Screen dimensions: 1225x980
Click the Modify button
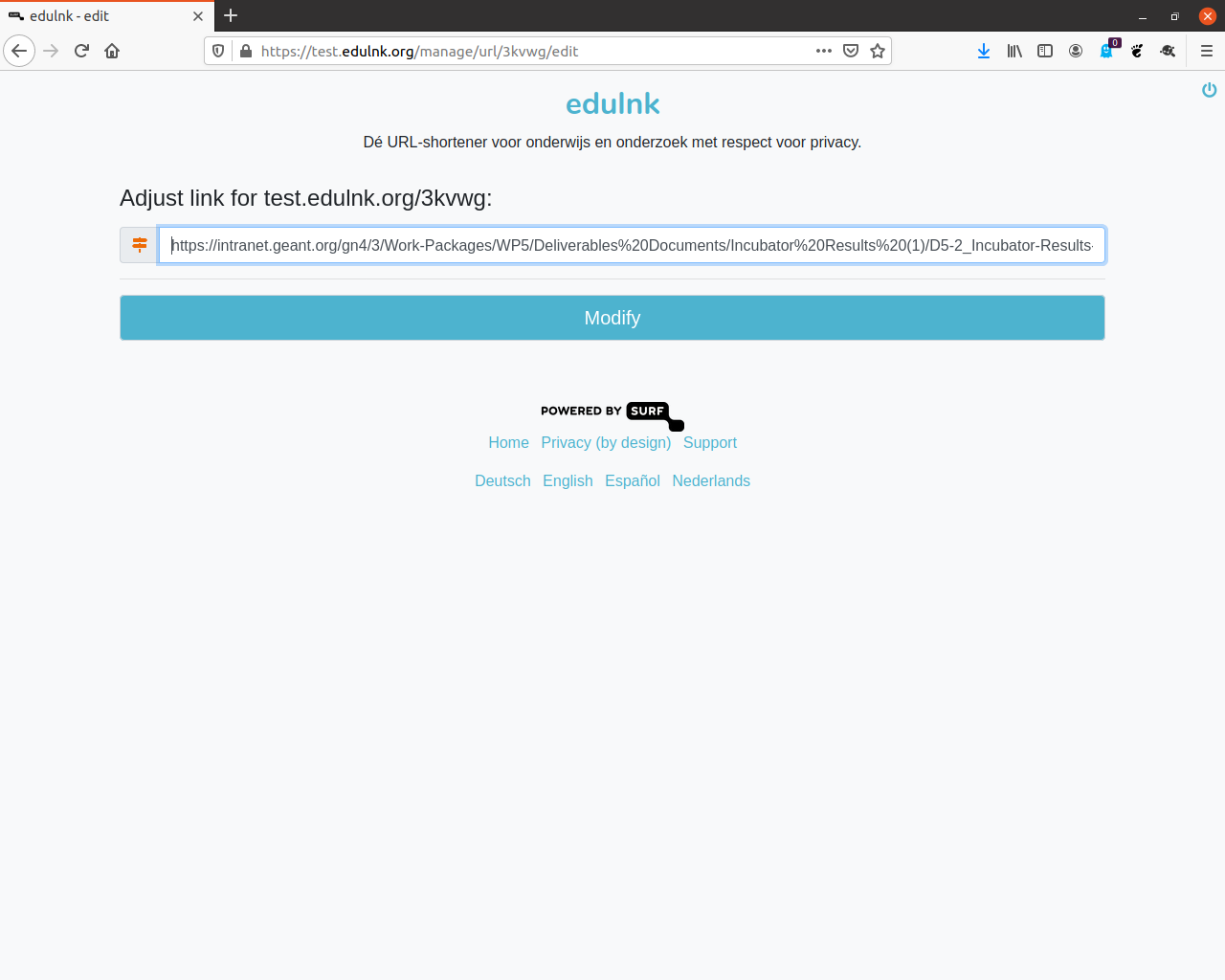point(612,318)
